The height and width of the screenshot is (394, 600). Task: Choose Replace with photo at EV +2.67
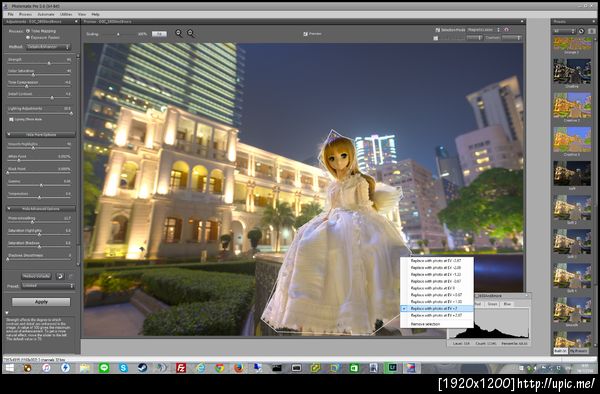point(437,315)
